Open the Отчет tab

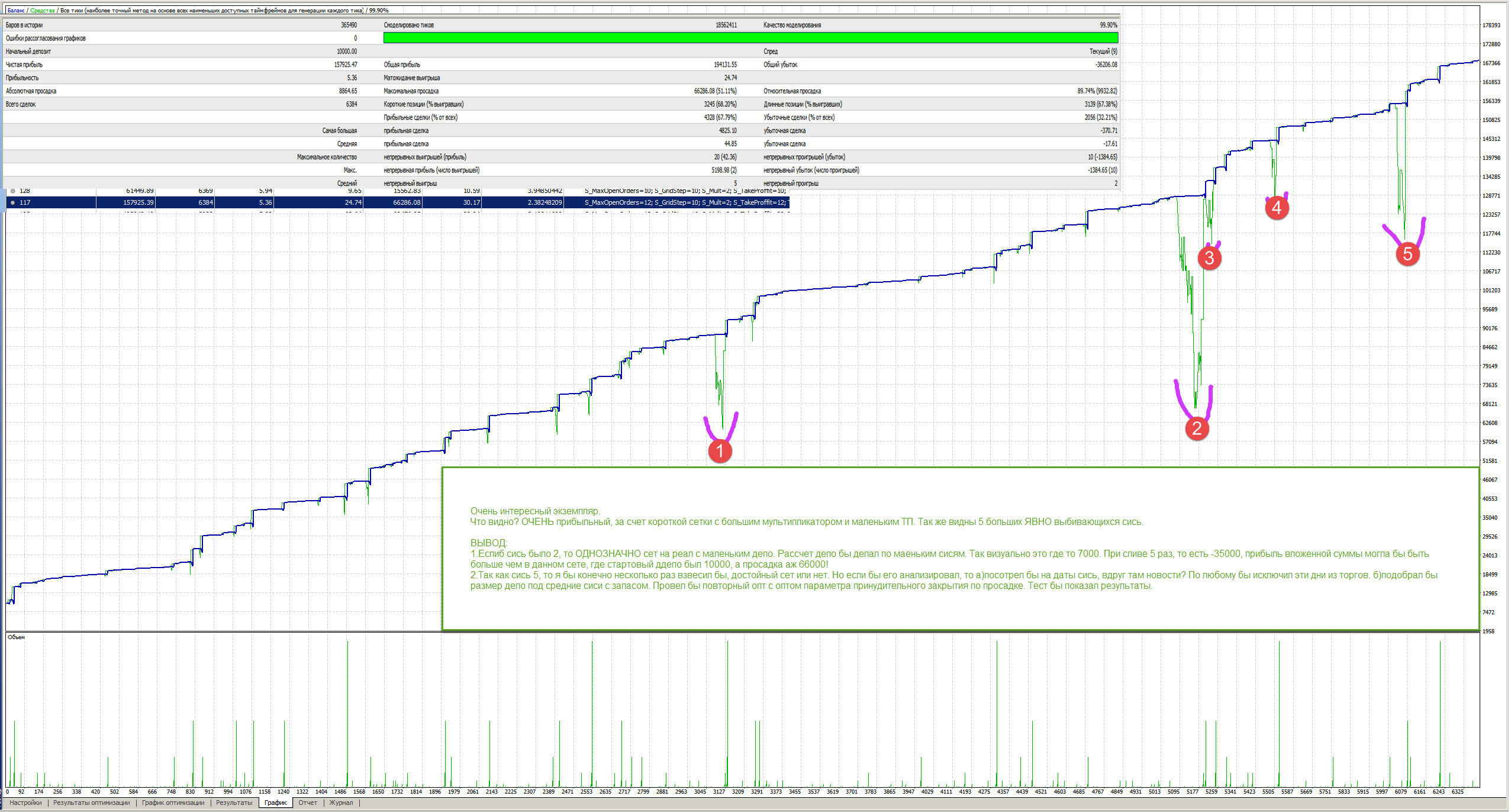pos(308,803)
